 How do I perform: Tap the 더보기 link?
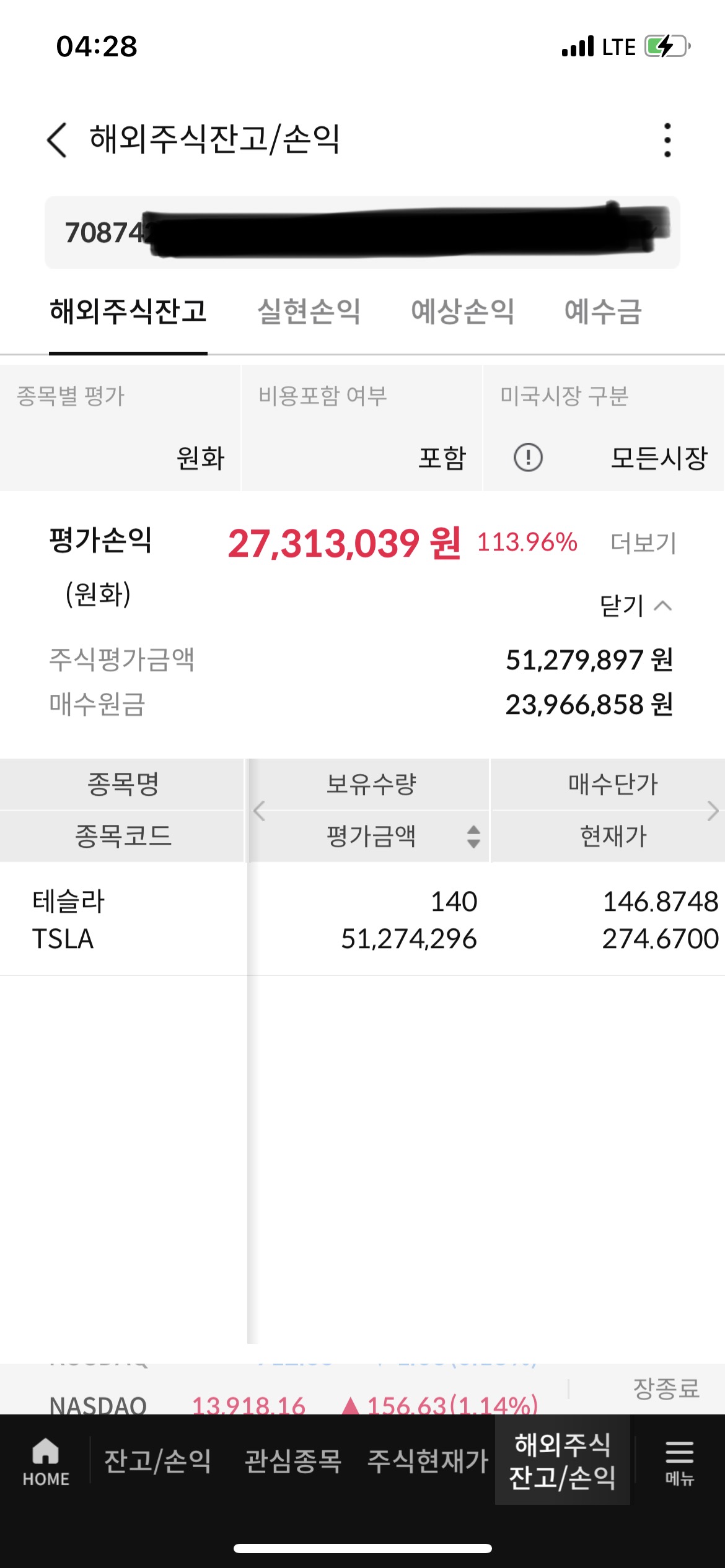[x=643, y=543]
